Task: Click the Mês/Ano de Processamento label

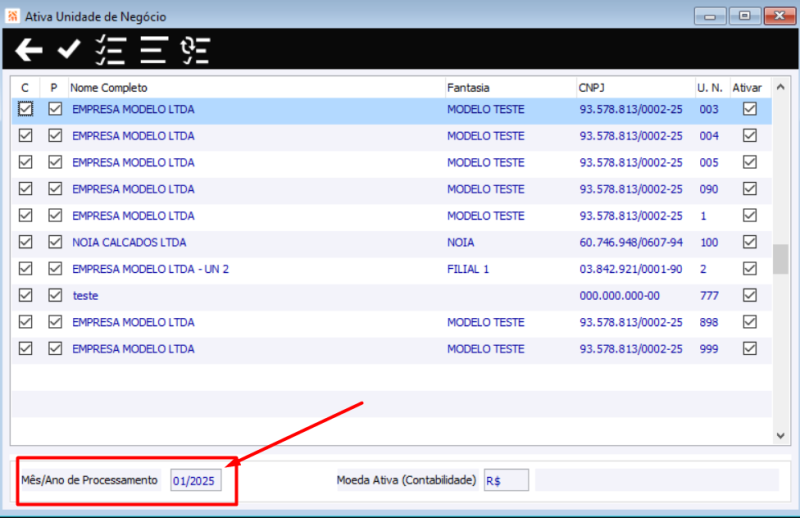Action: [x=89, y=480]
